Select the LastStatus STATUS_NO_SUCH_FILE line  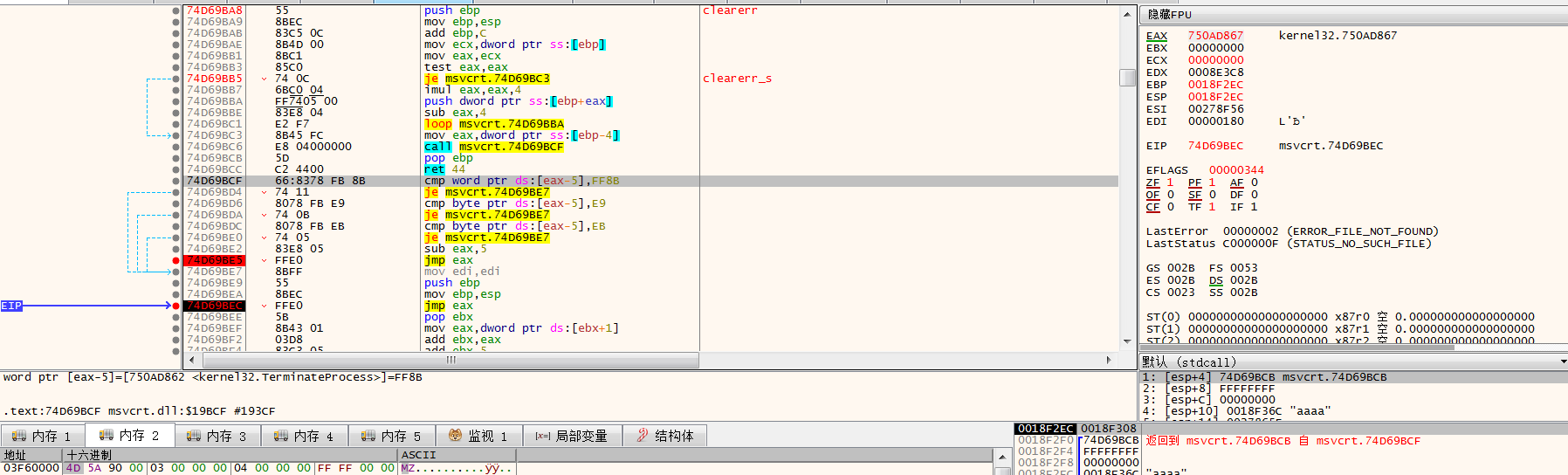1289,244
